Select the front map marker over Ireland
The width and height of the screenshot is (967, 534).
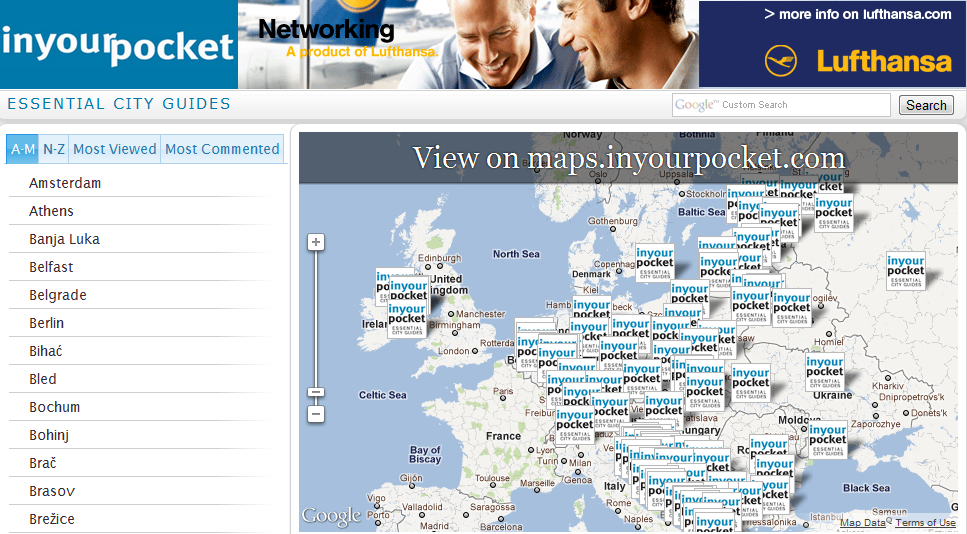tap(407, 318)
